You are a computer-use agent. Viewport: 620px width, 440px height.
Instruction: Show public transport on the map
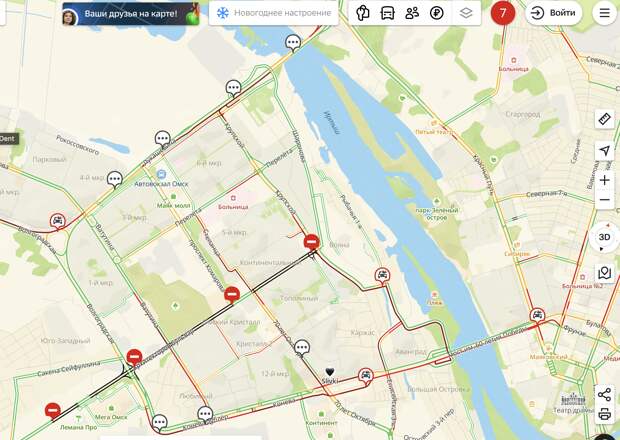tap(387, 13)
